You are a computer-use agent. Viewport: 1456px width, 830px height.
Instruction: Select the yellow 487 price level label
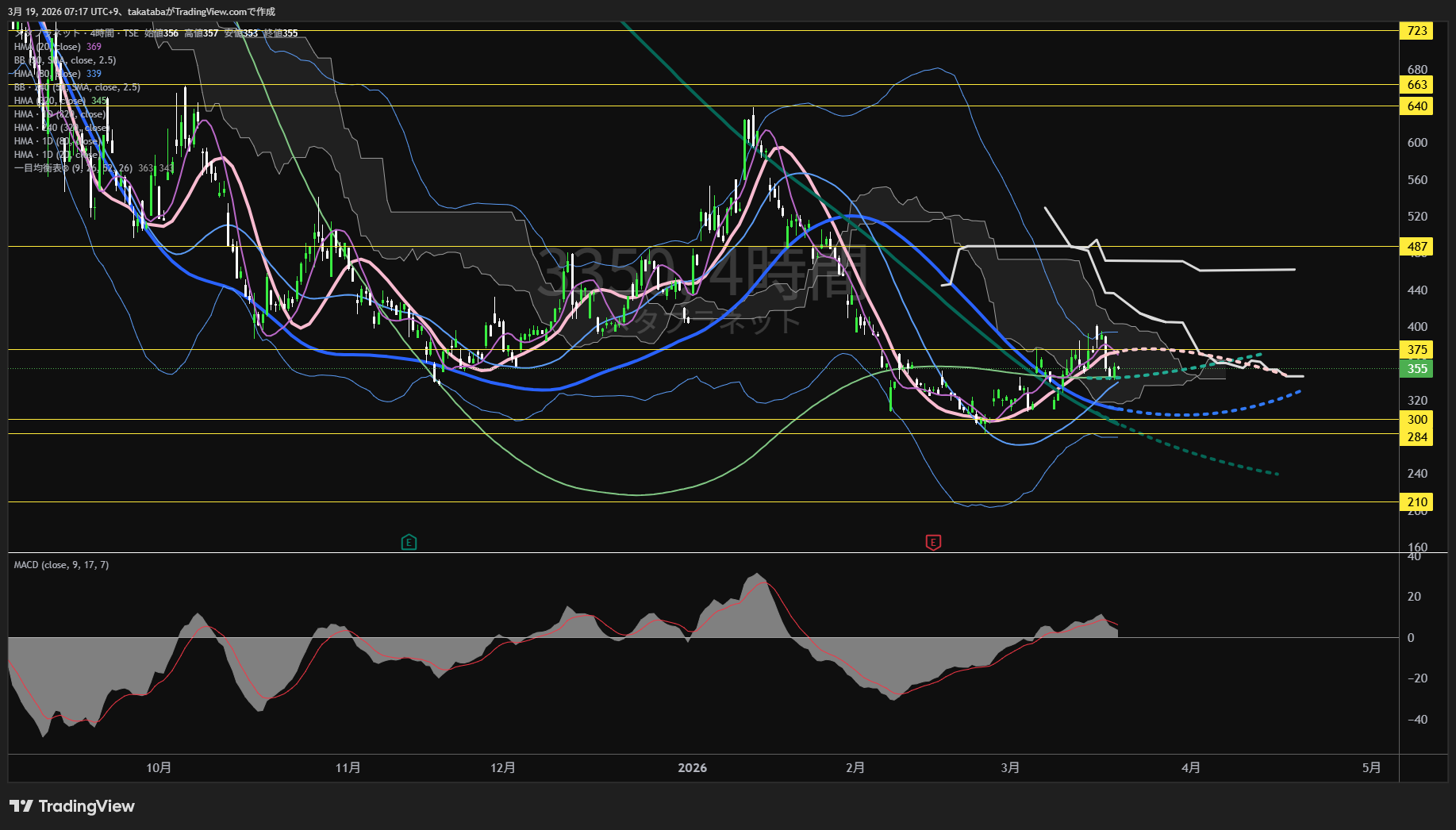(x=1417, y=247)
